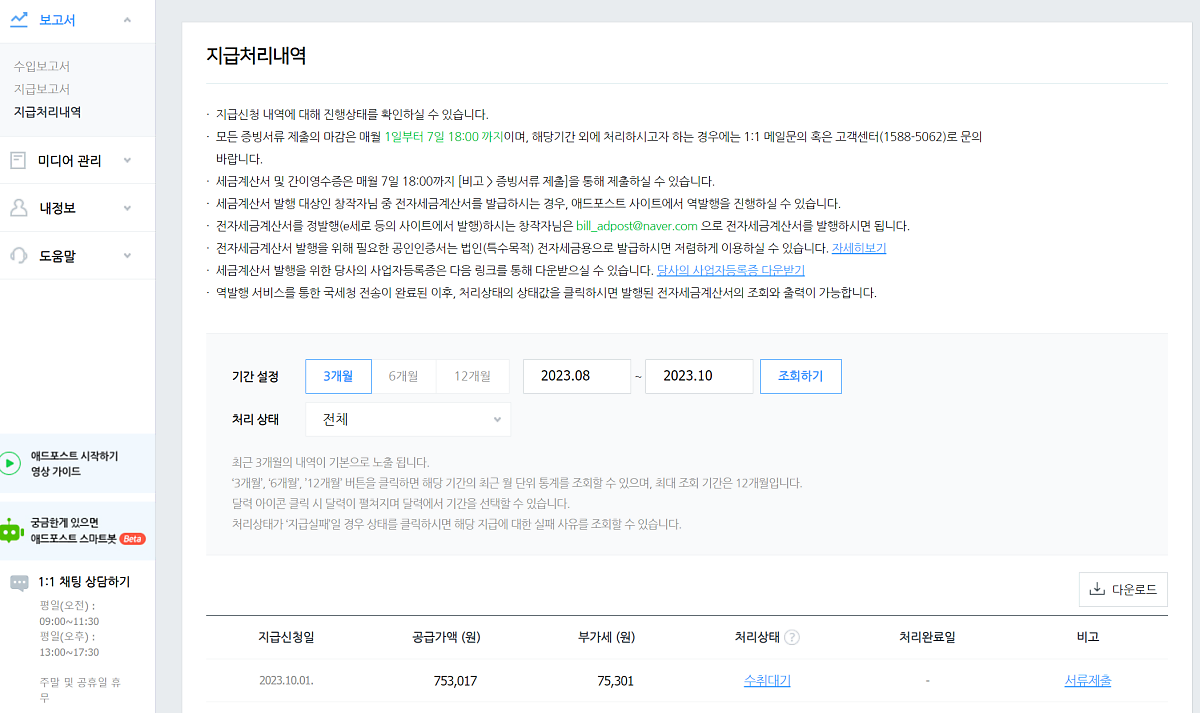Open 당사의 사업자등록증 다운받기 link

[730, 270]
